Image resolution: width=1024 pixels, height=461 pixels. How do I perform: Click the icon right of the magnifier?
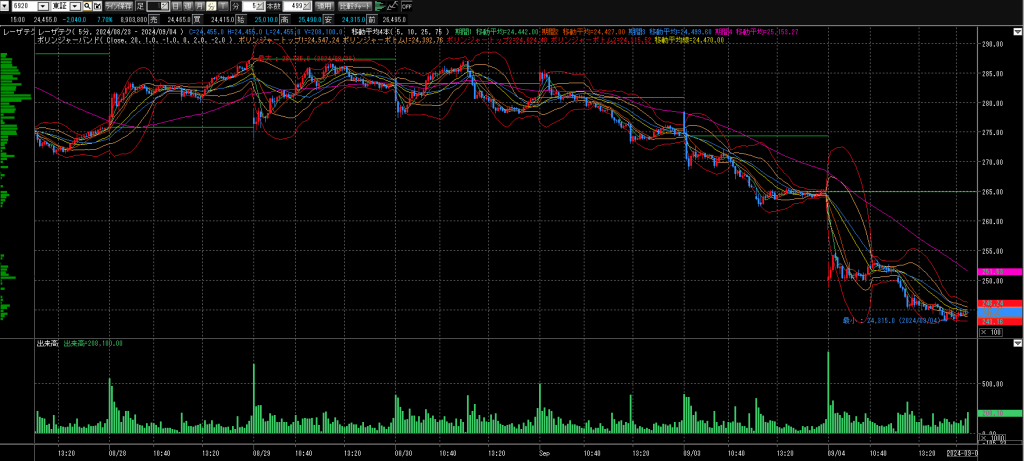coord(97,6)
